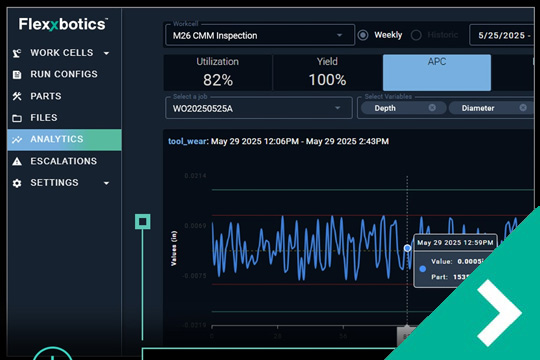Viewport: 540px width, 360px height.
Task: Click the Parts tools icon
Action: pyautogui.click(x=17, y=96)
